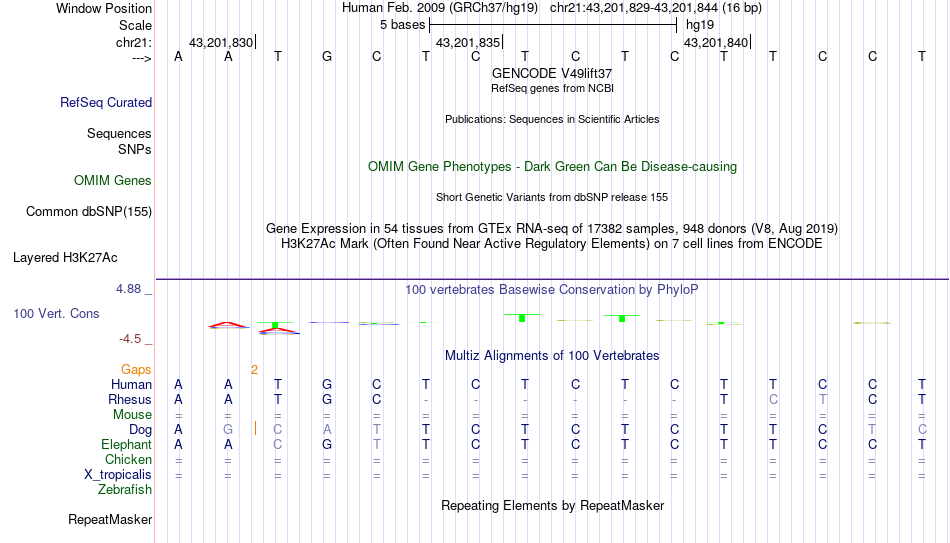This screenshot has width=950, height=543.
Task: Click Short Genetic Variants from dbSNP title
Action: point(552,197)
